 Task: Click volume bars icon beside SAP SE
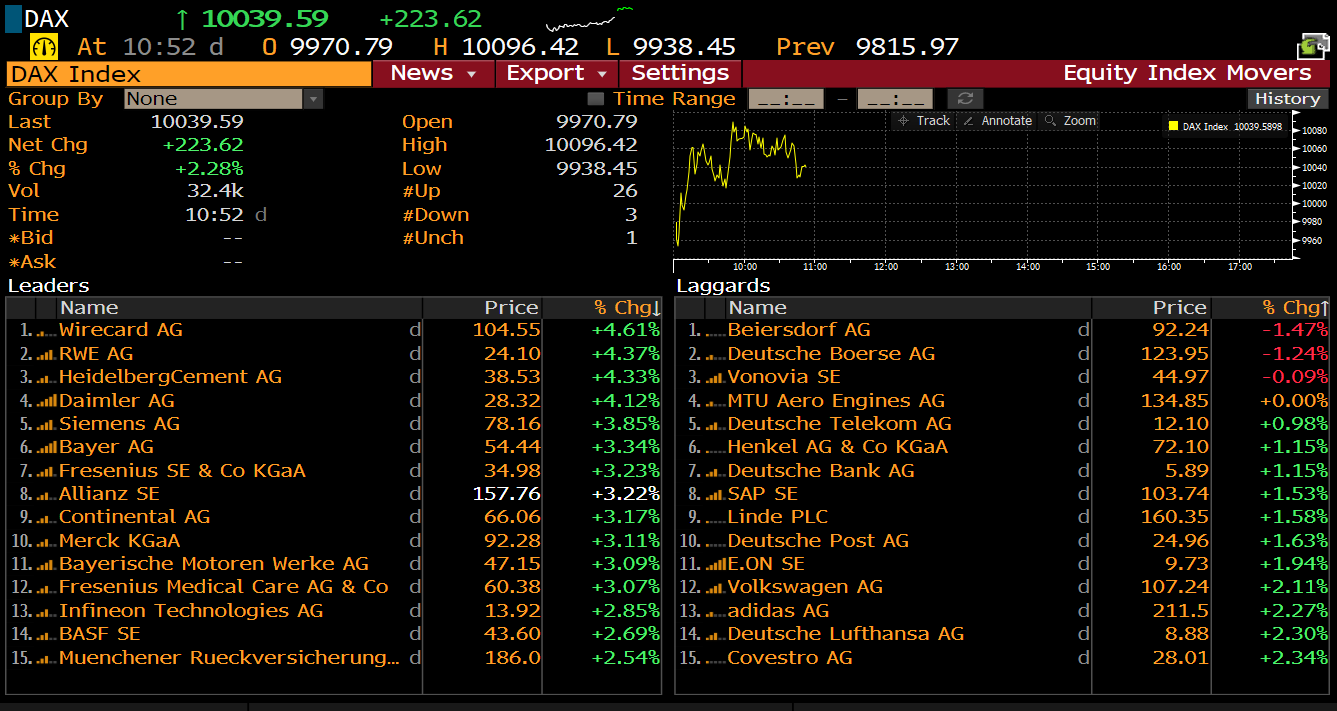pos(715,494)
